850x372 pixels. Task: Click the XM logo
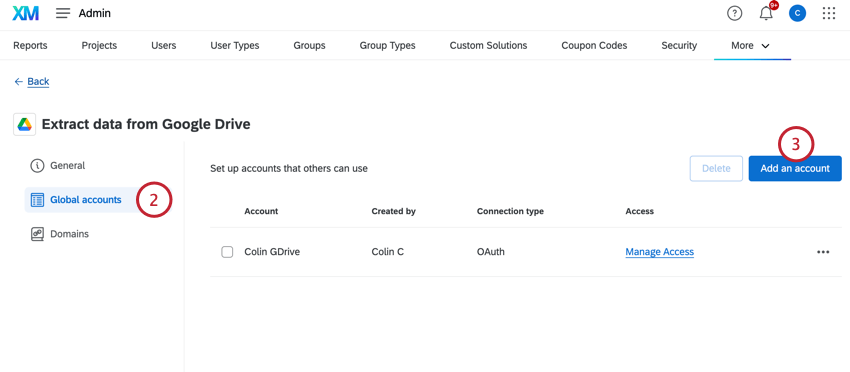(25, 14)
